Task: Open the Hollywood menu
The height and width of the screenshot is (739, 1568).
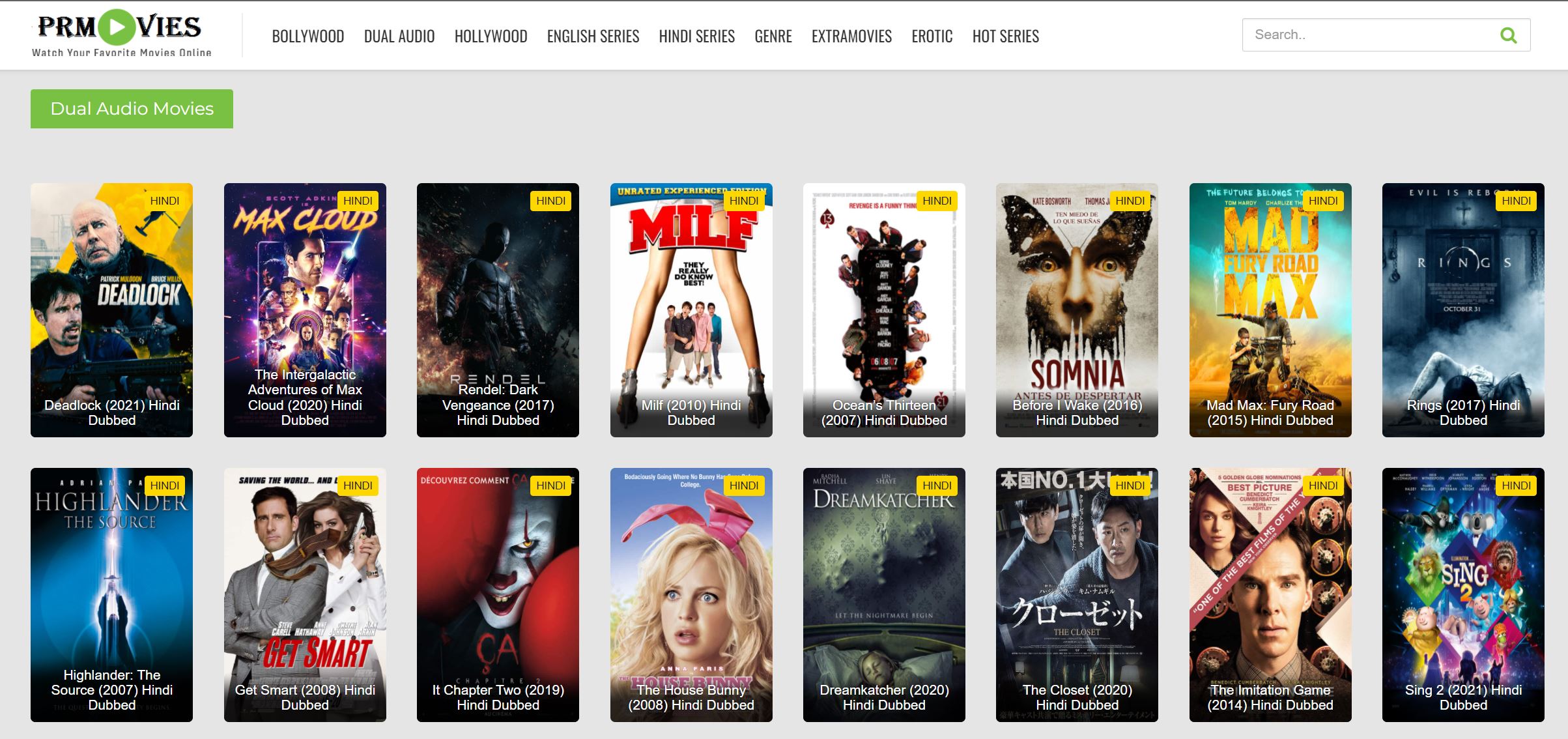Action: coord(491,36)
